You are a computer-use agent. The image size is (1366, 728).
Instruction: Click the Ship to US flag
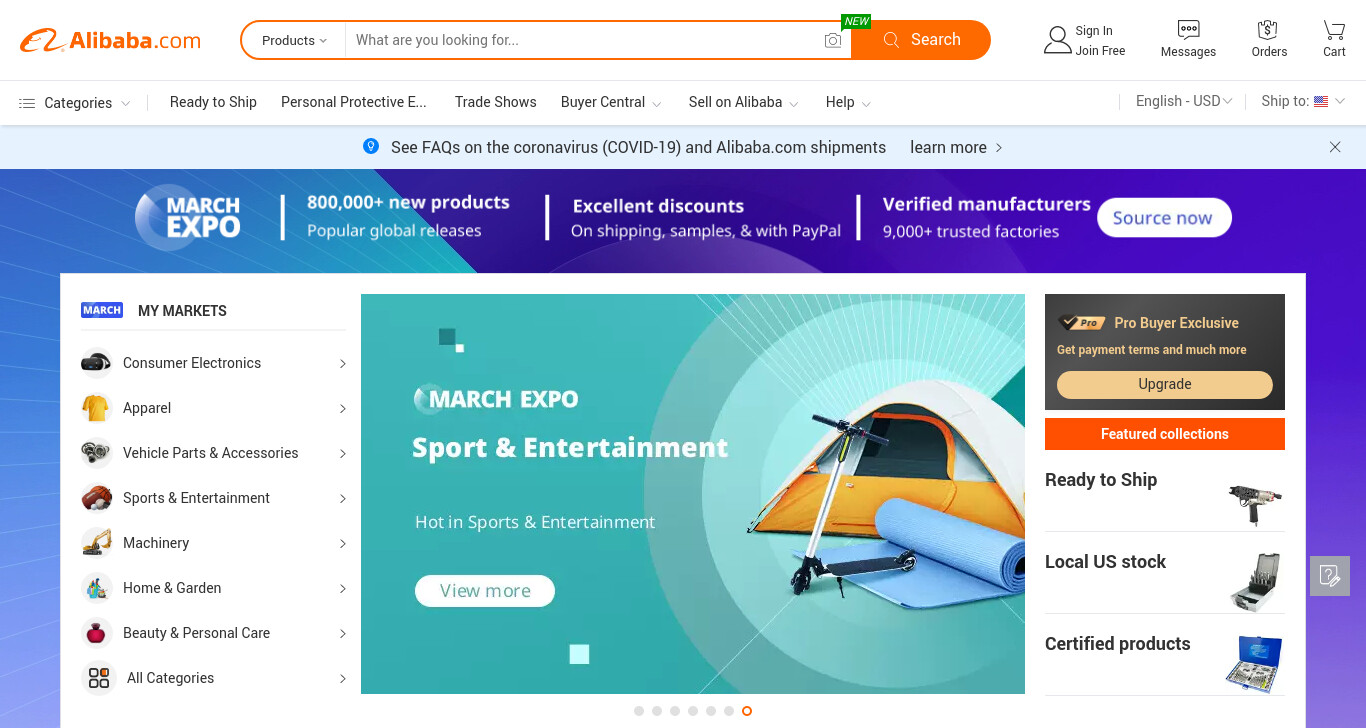(x=1321, y=101)
